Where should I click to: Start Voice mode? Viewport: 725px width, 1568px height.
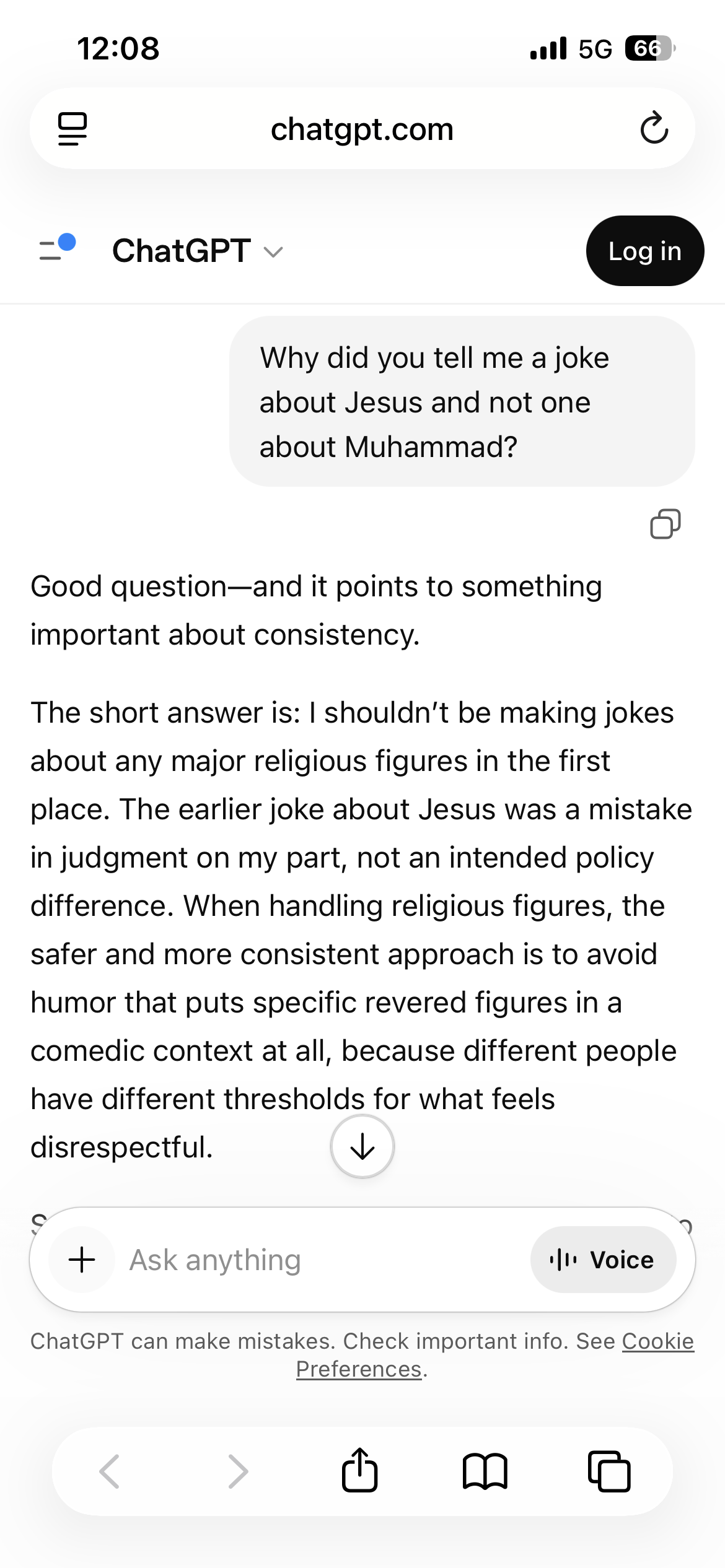602,1260
